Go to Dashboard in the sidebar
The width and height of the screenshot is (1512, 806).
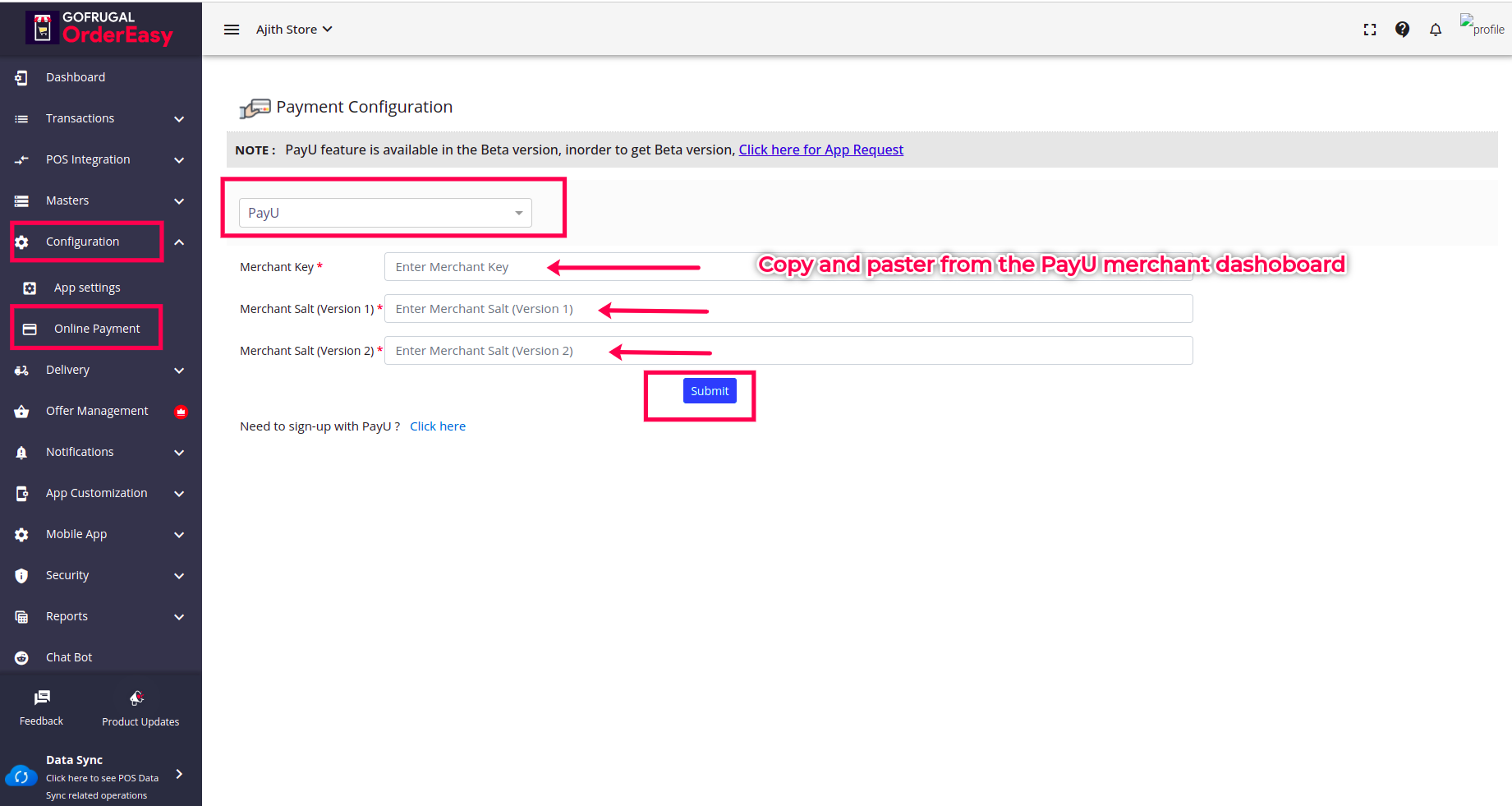[76, 77]
